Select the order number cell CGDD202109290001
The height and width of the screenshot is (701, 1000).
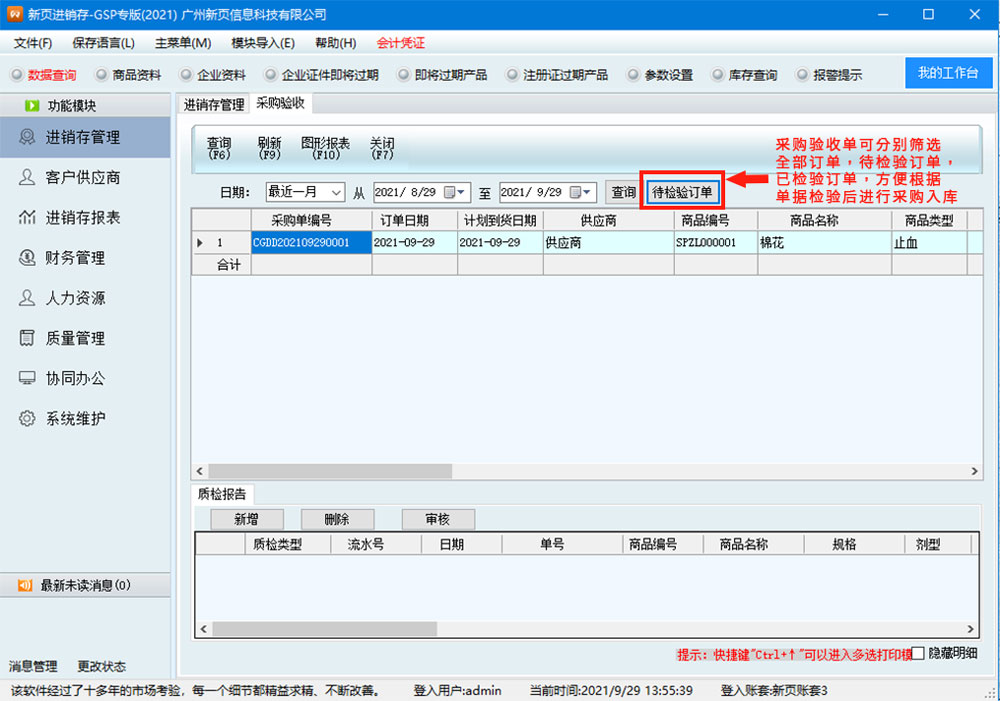pyautogui.click(x=311, y=243)
